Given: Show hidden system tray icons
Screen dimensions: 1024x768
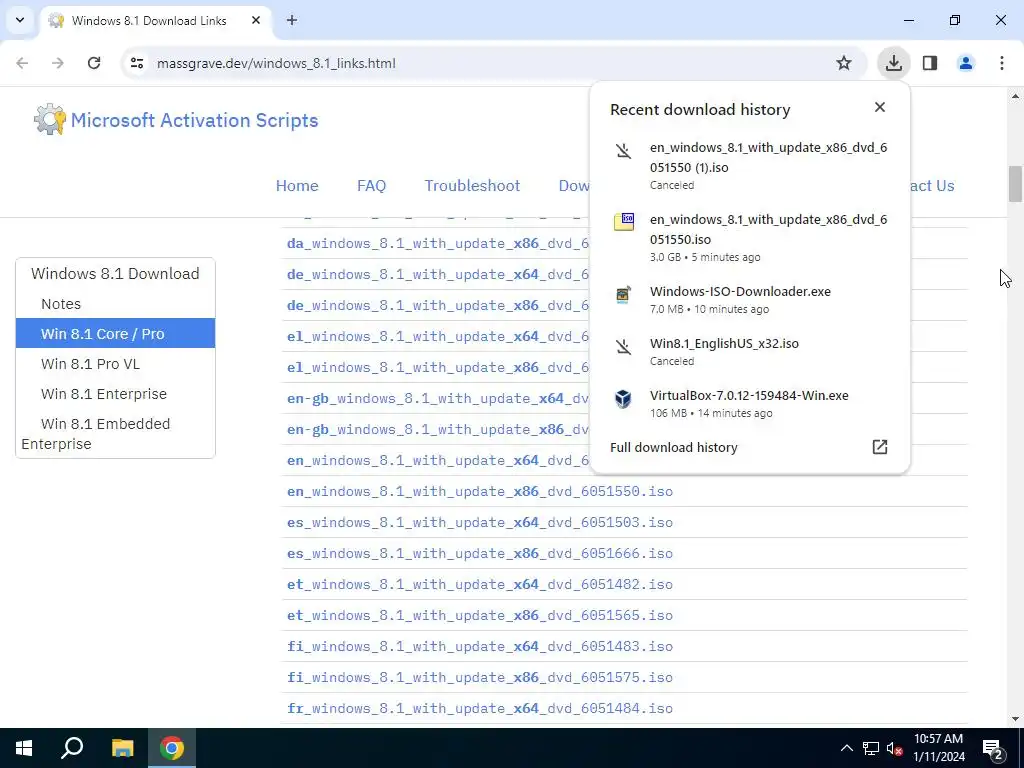Looking at the screenshot, I should pos(846,748).
